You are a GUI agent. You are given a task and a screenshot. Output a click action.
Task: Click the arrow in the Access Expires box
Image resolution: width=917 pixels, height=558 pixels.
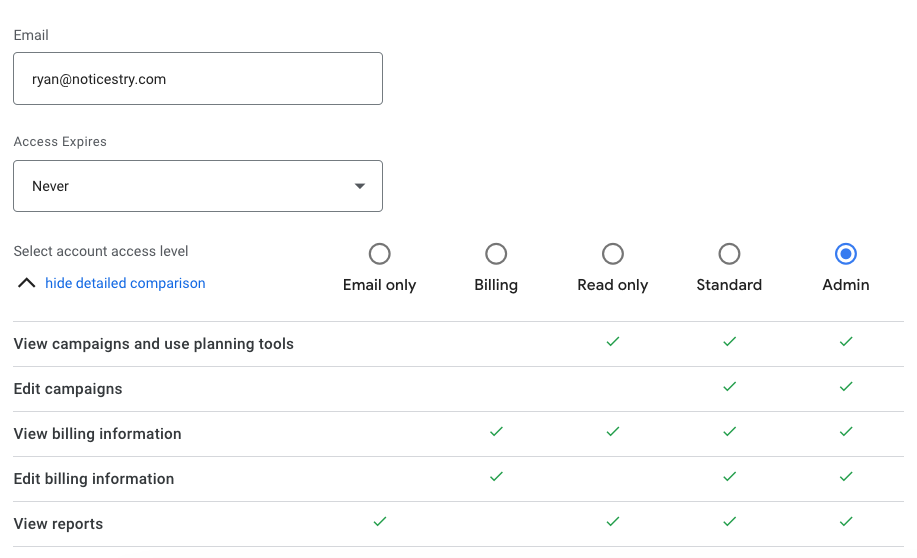pyautogui.click(x=360, y=186)
